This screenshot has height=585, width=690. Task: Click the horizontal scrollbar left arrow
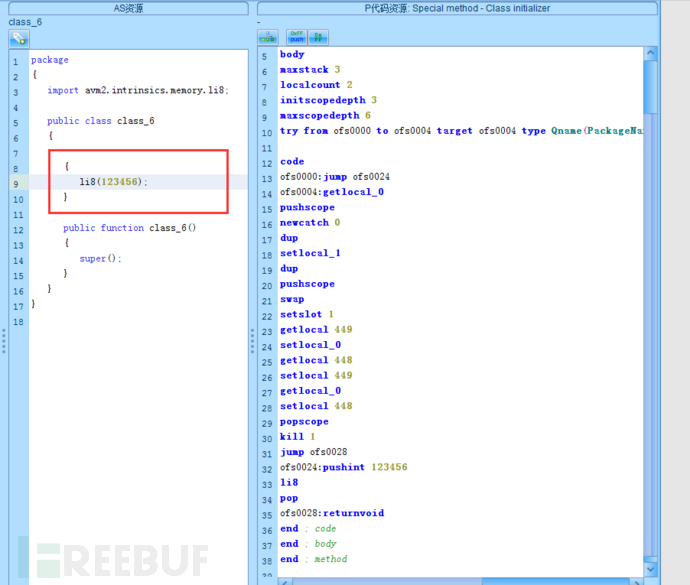click(x=285, y=582)
